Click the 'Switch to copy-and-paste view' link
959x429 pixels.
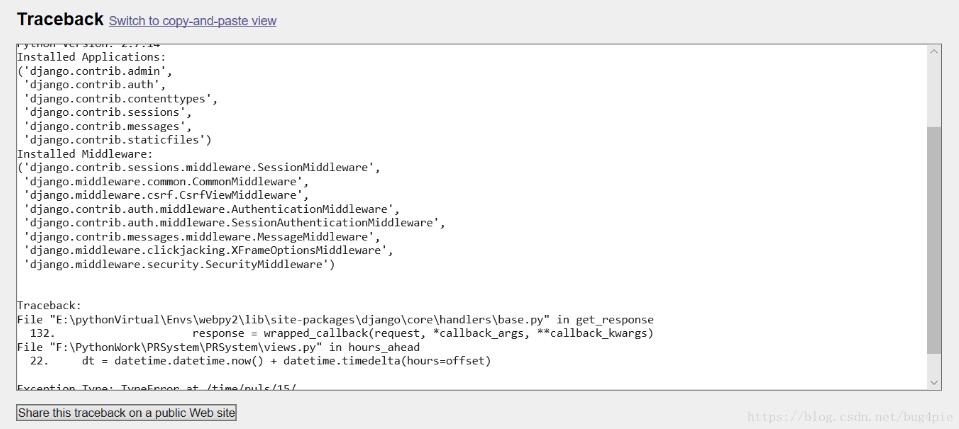pos(193,21)
